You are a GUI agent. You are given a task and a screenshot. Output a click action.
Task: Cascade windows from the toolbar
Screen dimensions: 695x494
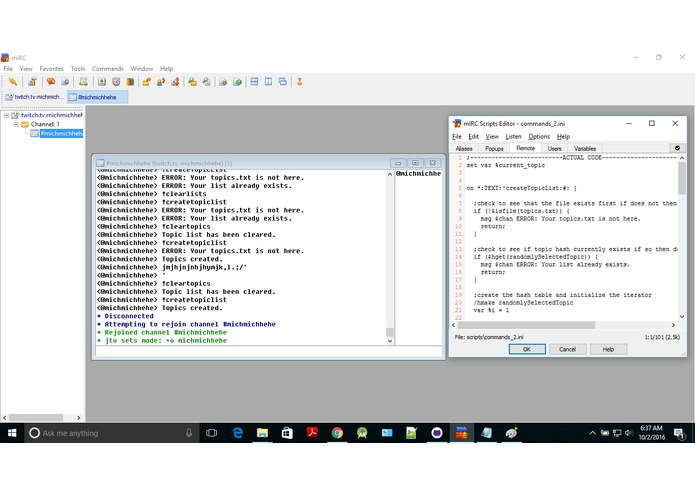tap(283, 82)
